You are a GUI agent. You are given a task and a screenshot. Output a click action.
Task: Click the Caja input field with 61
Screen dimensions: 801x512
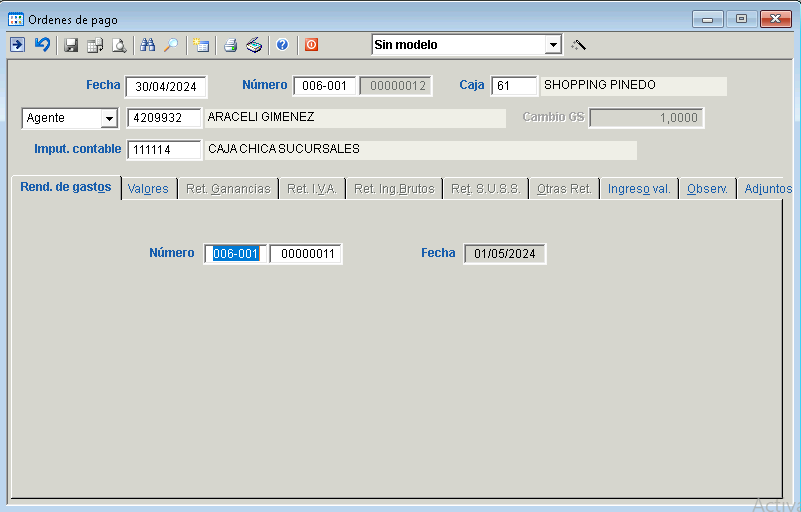pos(514,86)
